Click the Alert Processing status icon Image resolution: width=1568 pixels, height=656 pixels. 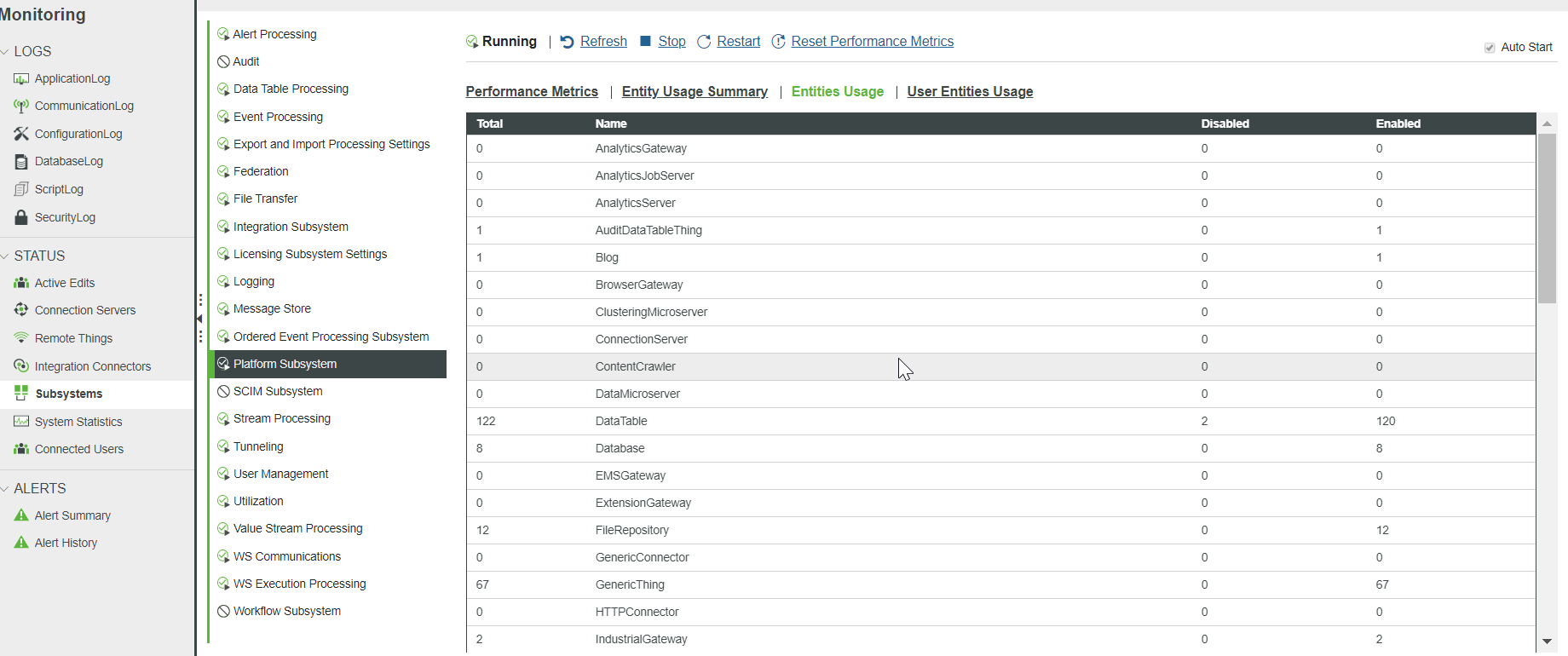pyautogui.click(x=223, y=34)
